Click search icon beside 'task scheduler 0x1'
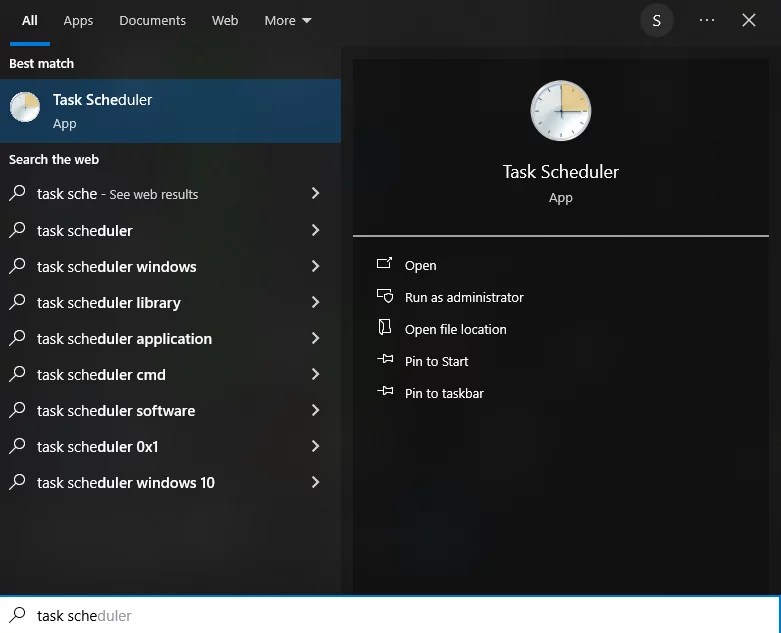Image resolution: width=781 pixels, height=633 pixels. point(17,445)
